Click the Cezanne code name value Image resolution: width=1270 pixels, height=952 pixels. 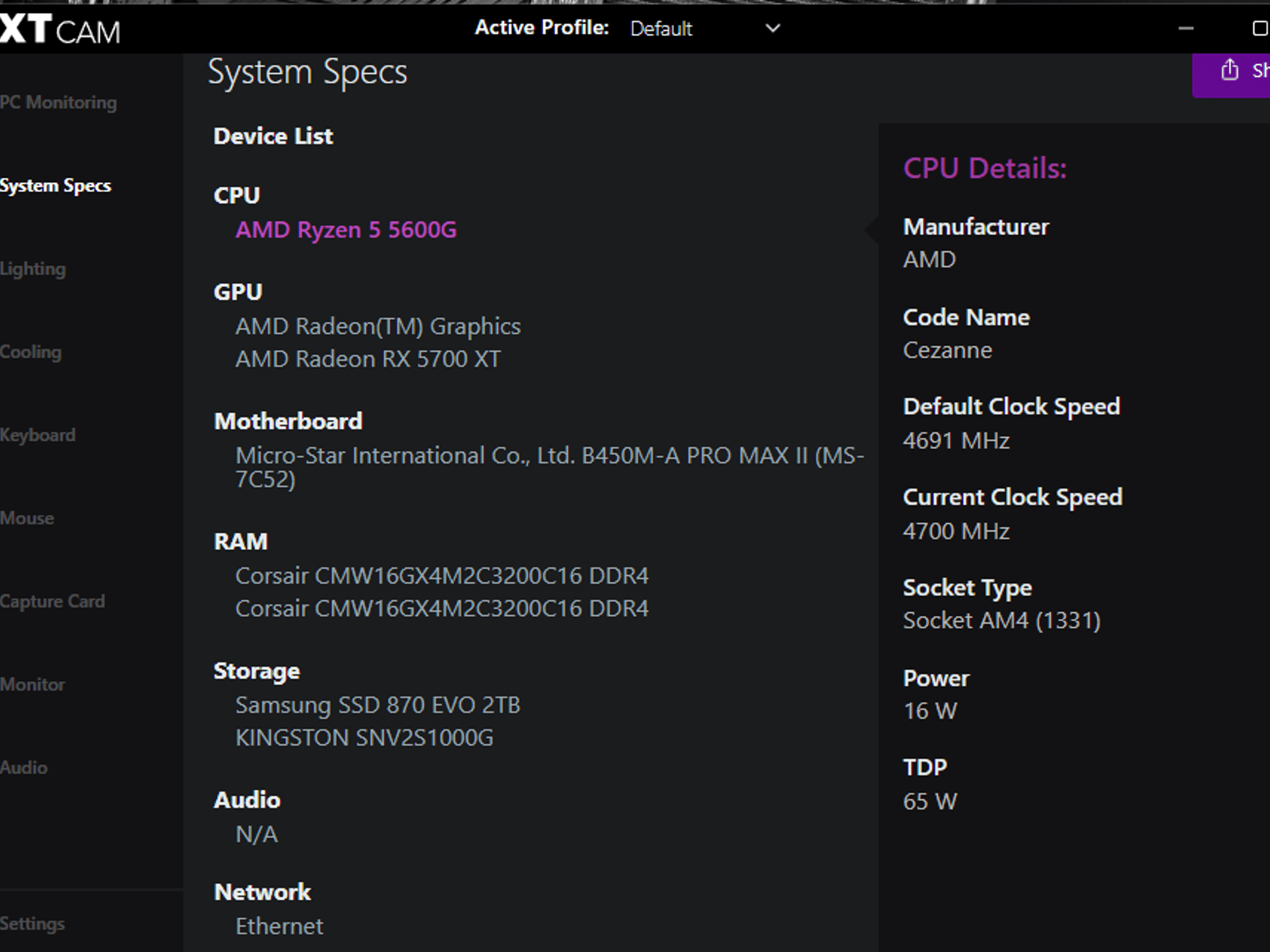coord(948,350)
